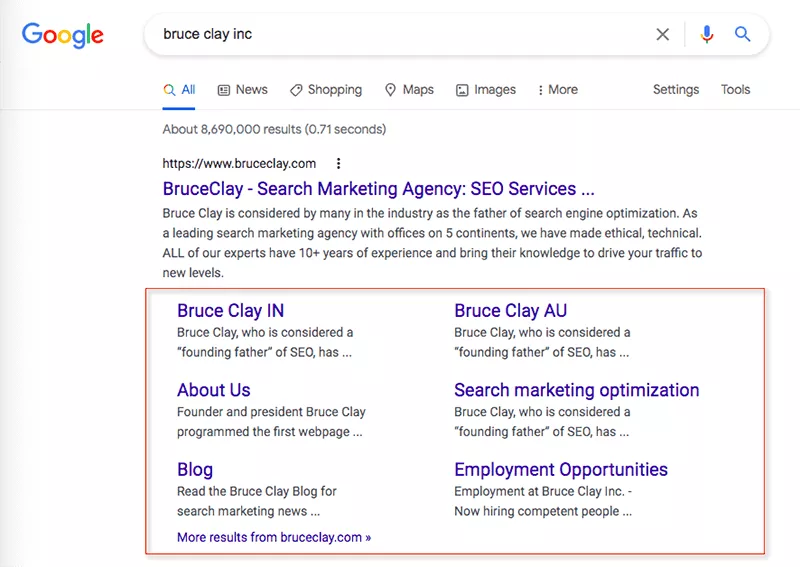Open the Bruce Clay IN sitelink
Screen dimensions: 800x567
coord(230,311)
